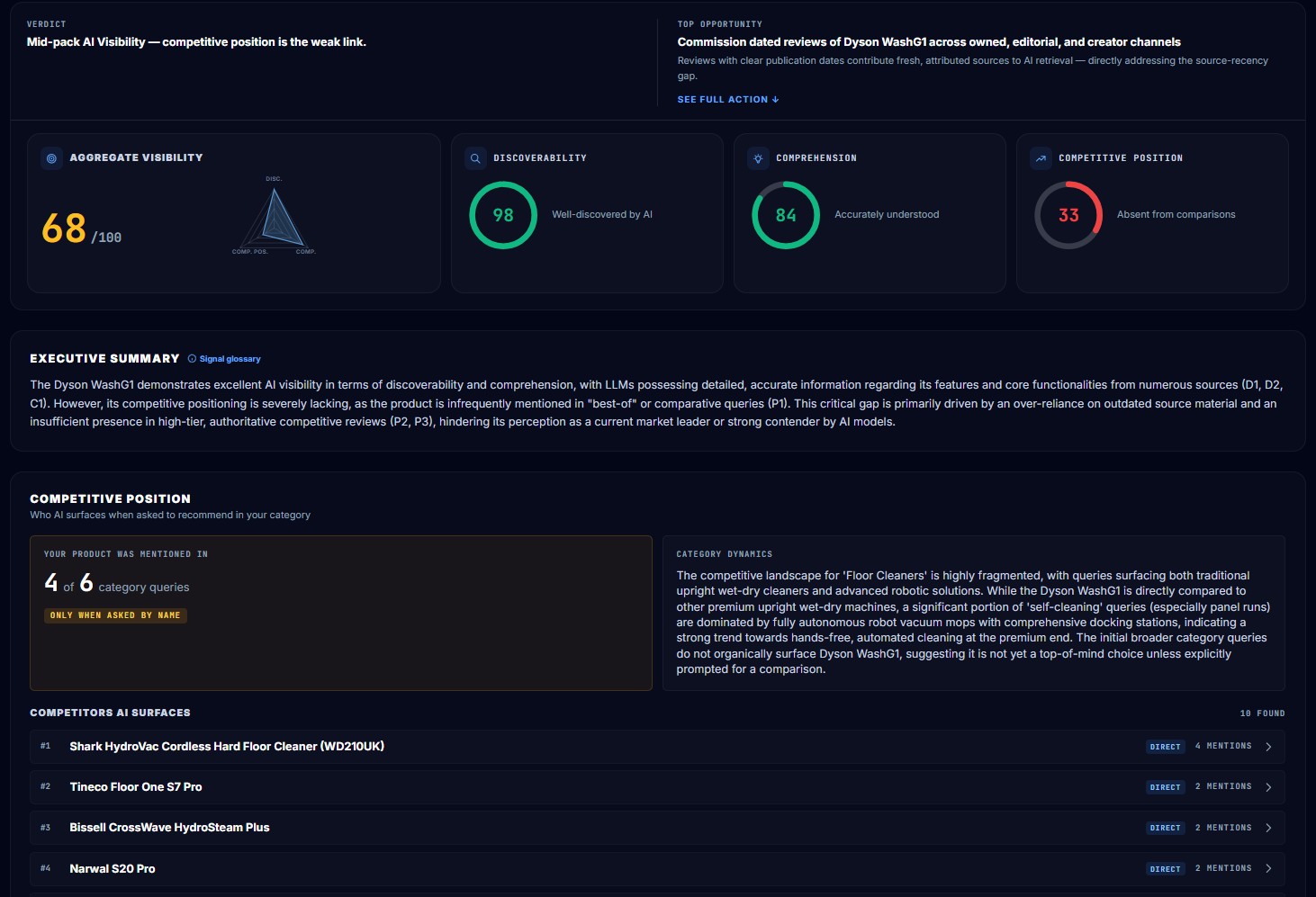Screen dimensions: 1316x897
Task: Click the DIRECT badge on Shark HydroVac row
Action: (x=1165, y=747)
